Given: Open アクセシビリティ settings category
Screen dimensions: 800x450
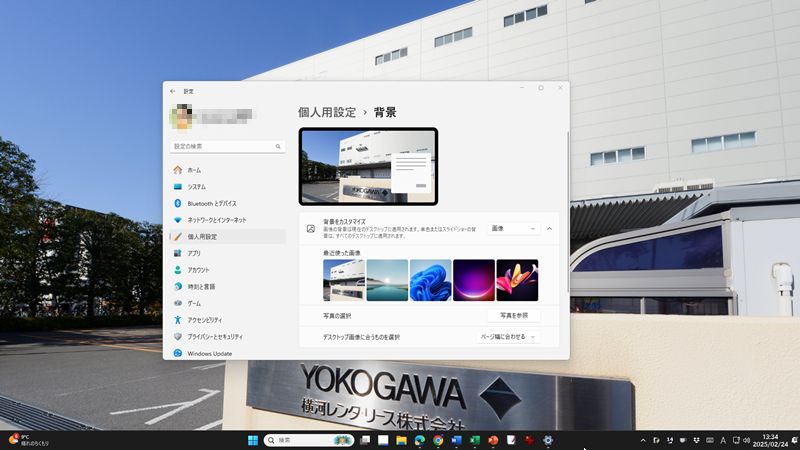Looking at the screenshot, I should (228, 320).
